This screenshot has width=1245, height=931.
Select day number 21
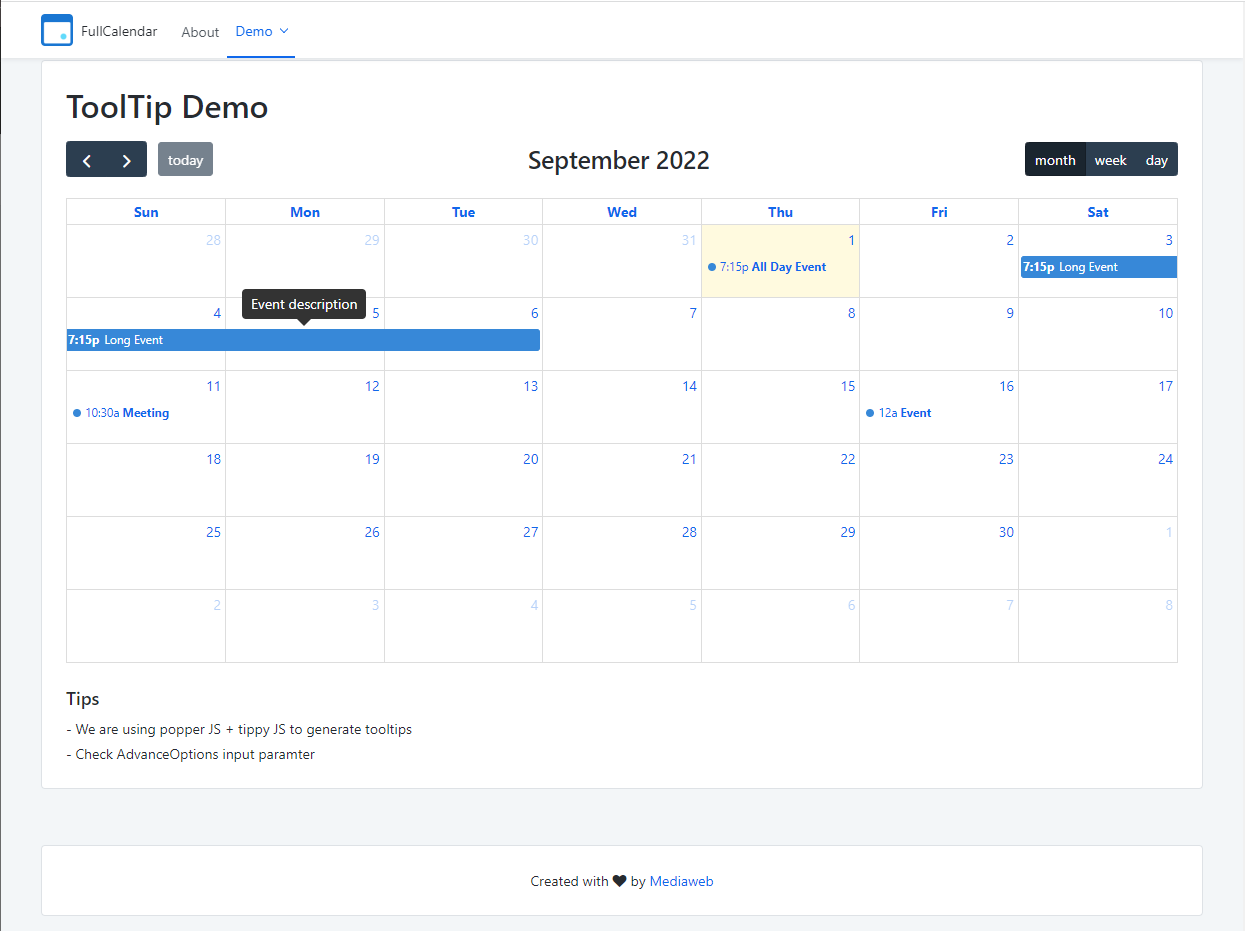[x=689, y=459]
